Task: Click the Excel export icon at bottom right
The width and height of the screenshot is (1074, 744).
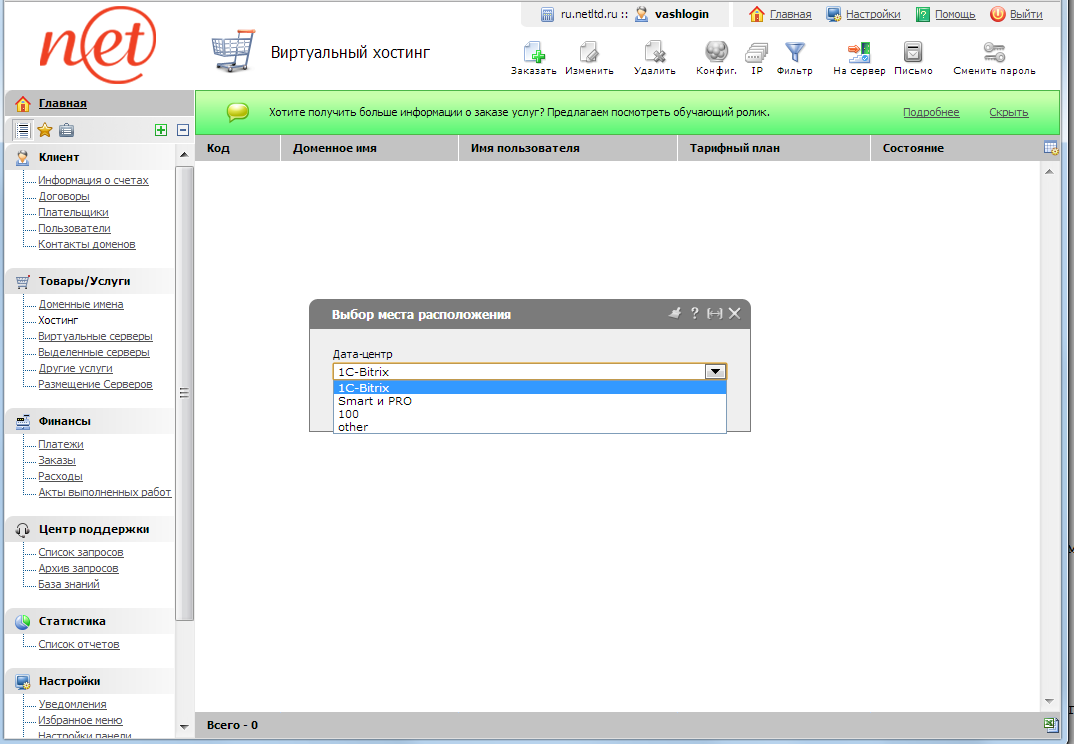Action: tap(1050, 725)
